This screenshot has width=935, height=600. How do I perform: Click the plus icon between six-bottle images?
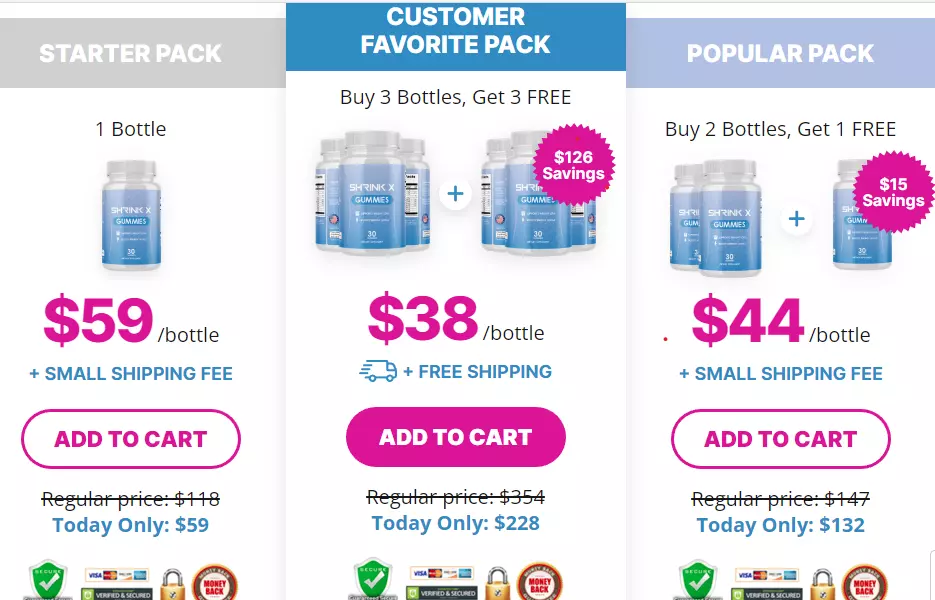[456, 194]
